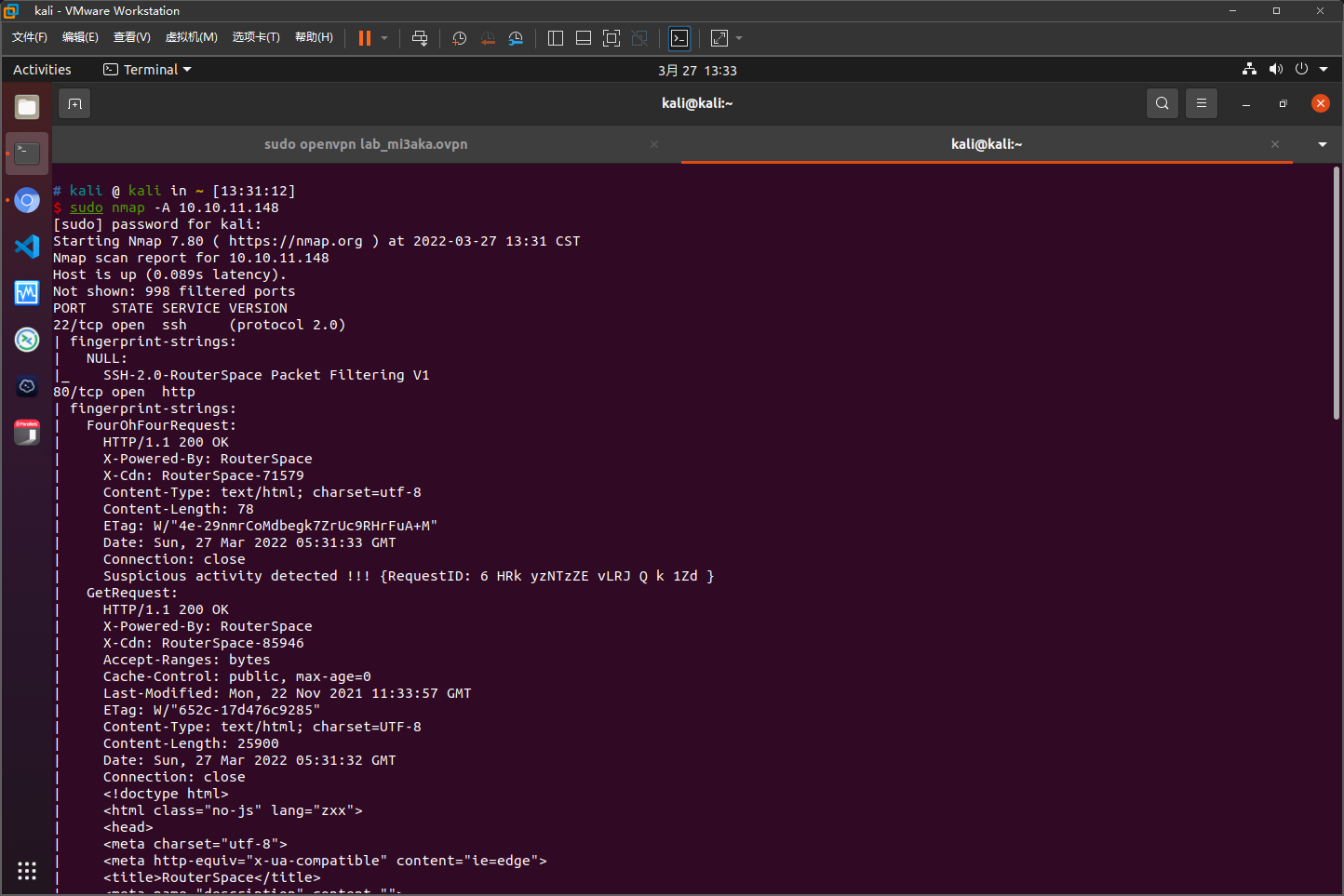Viewport: 1344px width, 896px height.
Task: Click the 'SSH-2.0-RouterSpace Packet Filtering V1' text
Action: [266, 375]
